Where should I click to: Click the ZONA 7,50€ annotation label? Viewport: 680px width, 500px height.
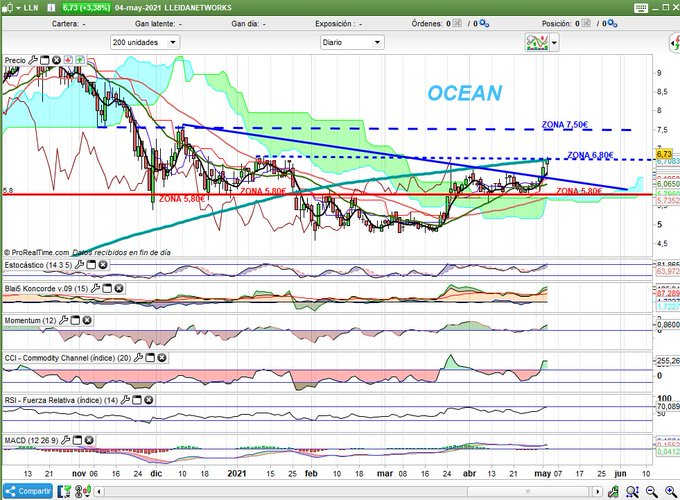(565, 124)
